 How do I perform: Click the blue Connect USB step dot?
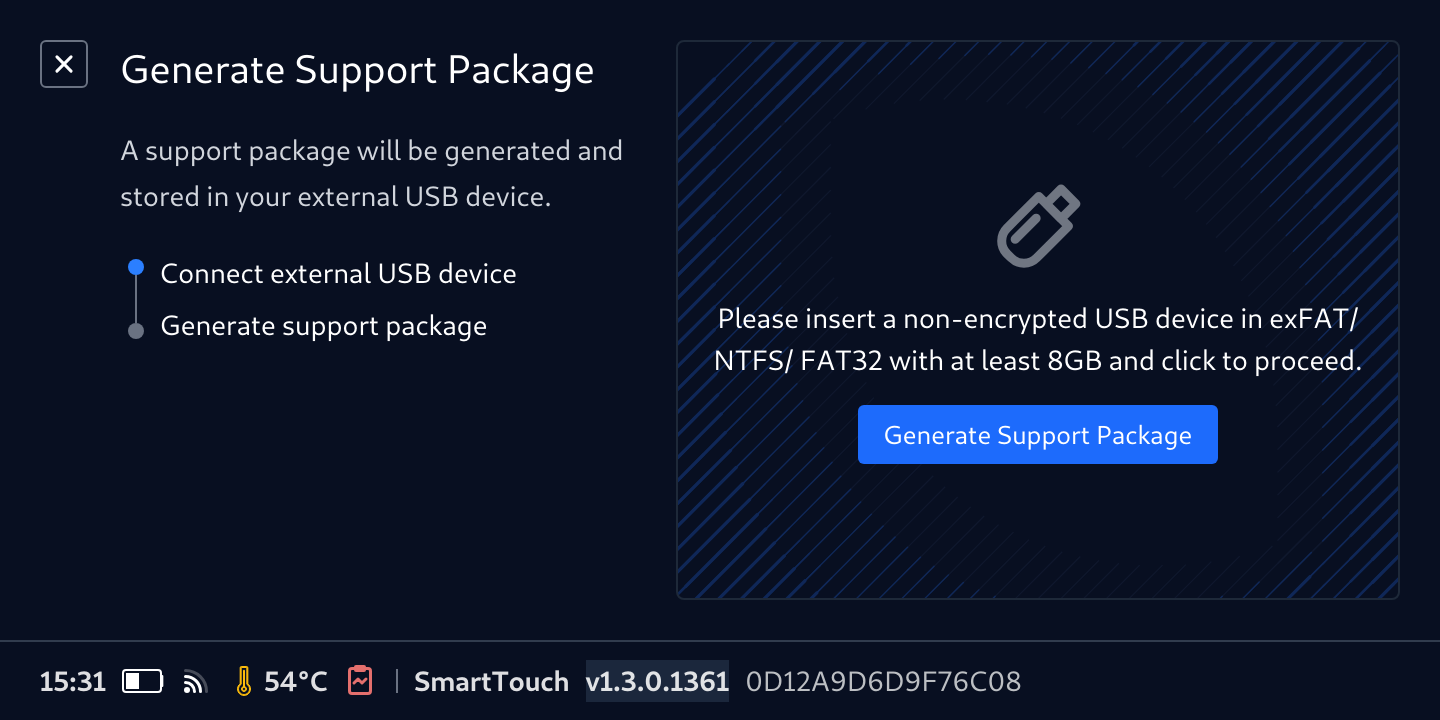click(x=136, y=268)
